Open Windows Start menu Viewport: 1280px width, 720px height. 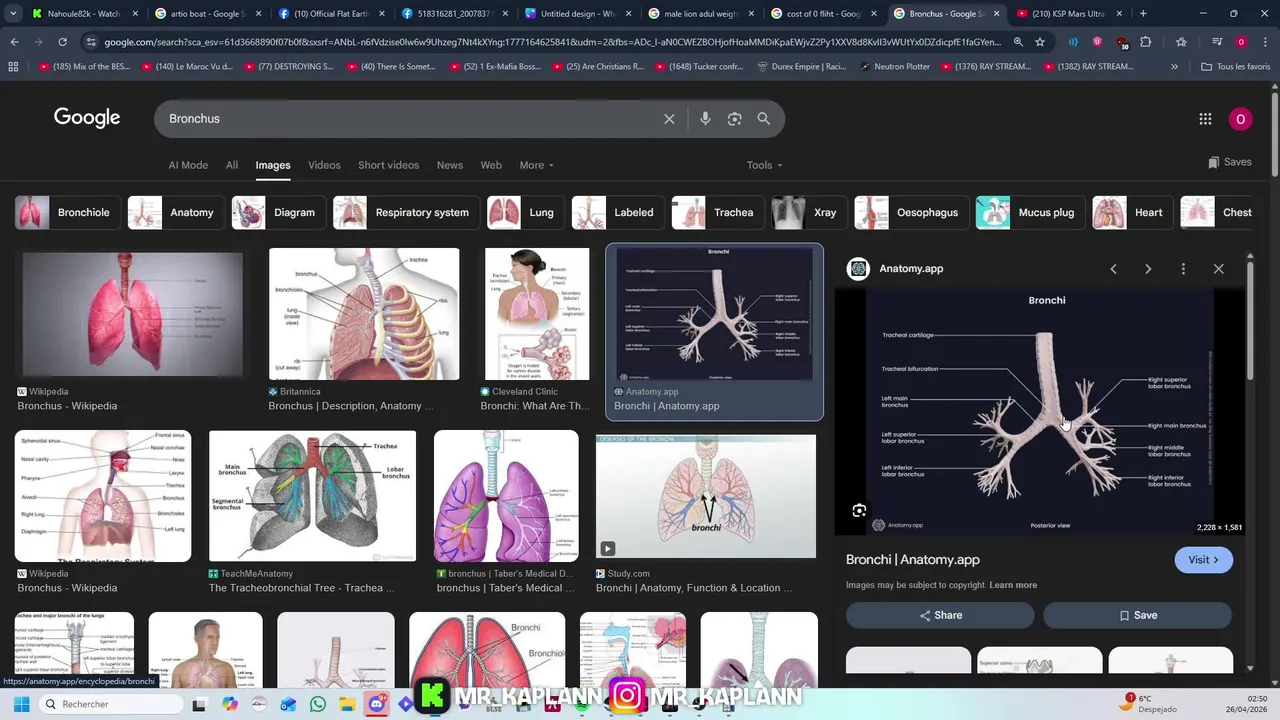[x=19, y=704]
